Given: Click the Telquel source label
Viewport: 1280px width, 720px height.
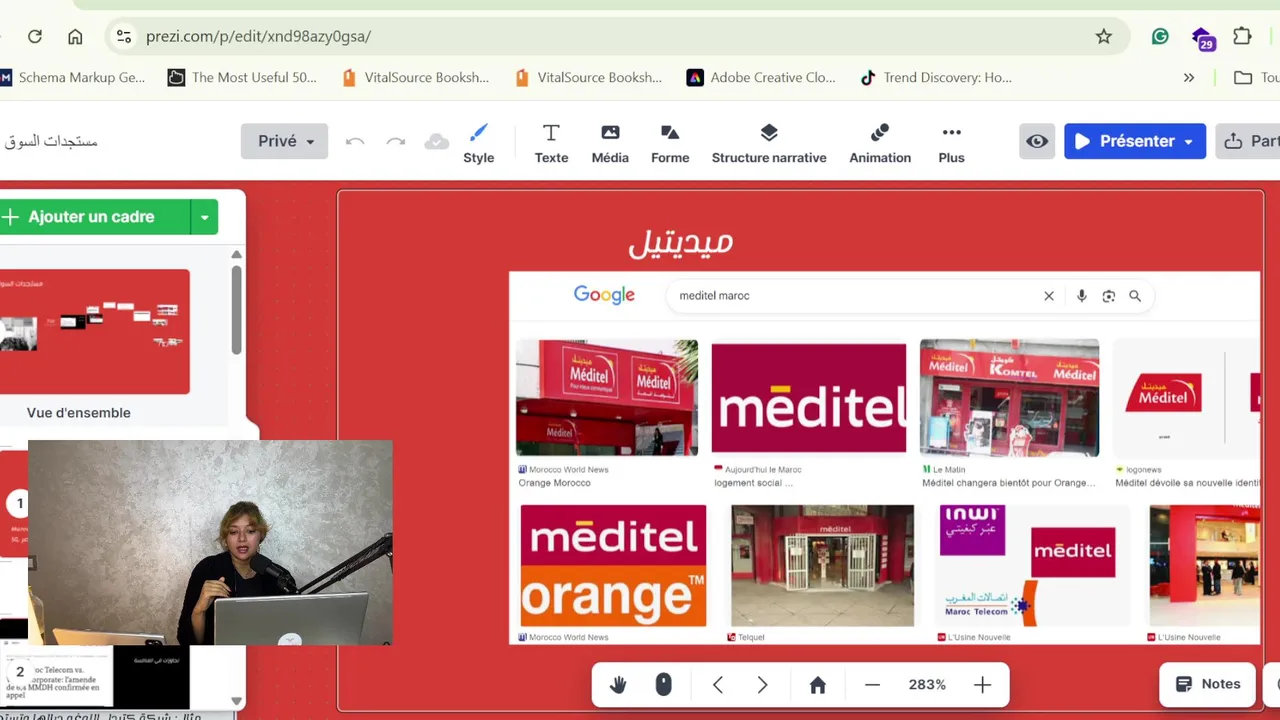Looking at the screenshot, I should point(751,637).
